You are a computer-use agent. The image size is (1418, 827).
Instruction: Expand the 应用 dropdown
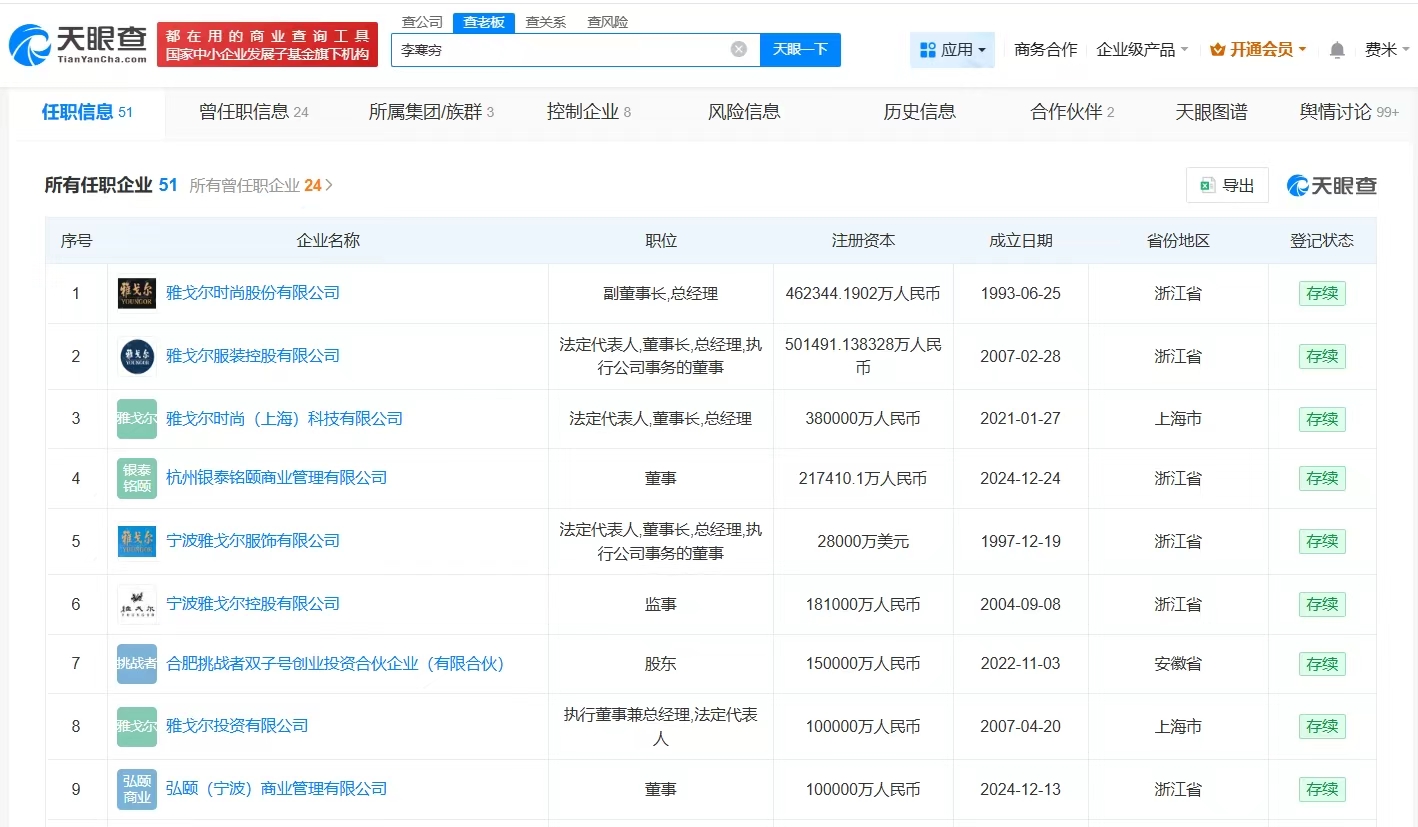click(x=982, y=50)
